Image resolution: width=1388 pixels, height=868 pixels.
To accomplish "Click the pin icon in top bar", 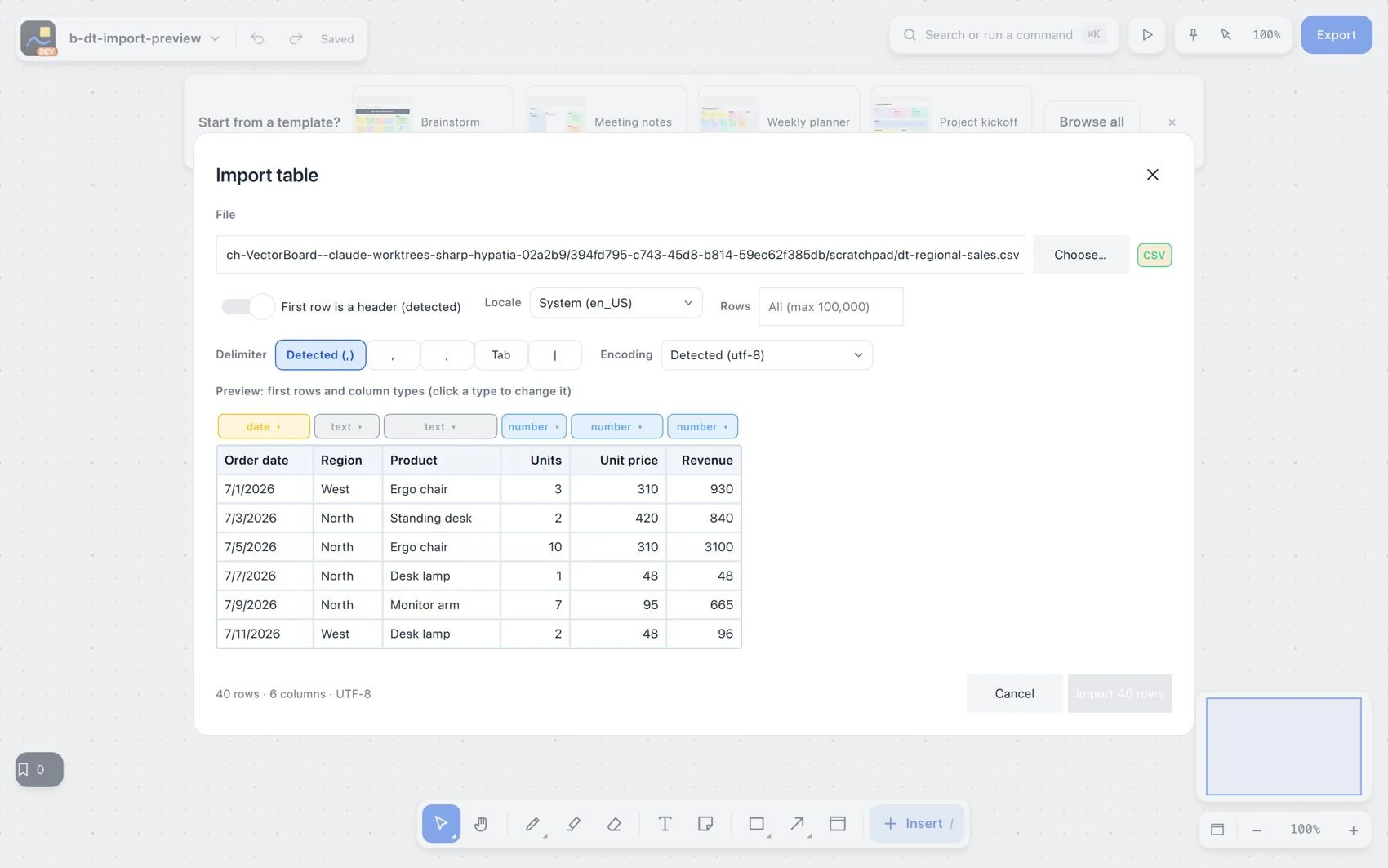I will point(1193,34).
